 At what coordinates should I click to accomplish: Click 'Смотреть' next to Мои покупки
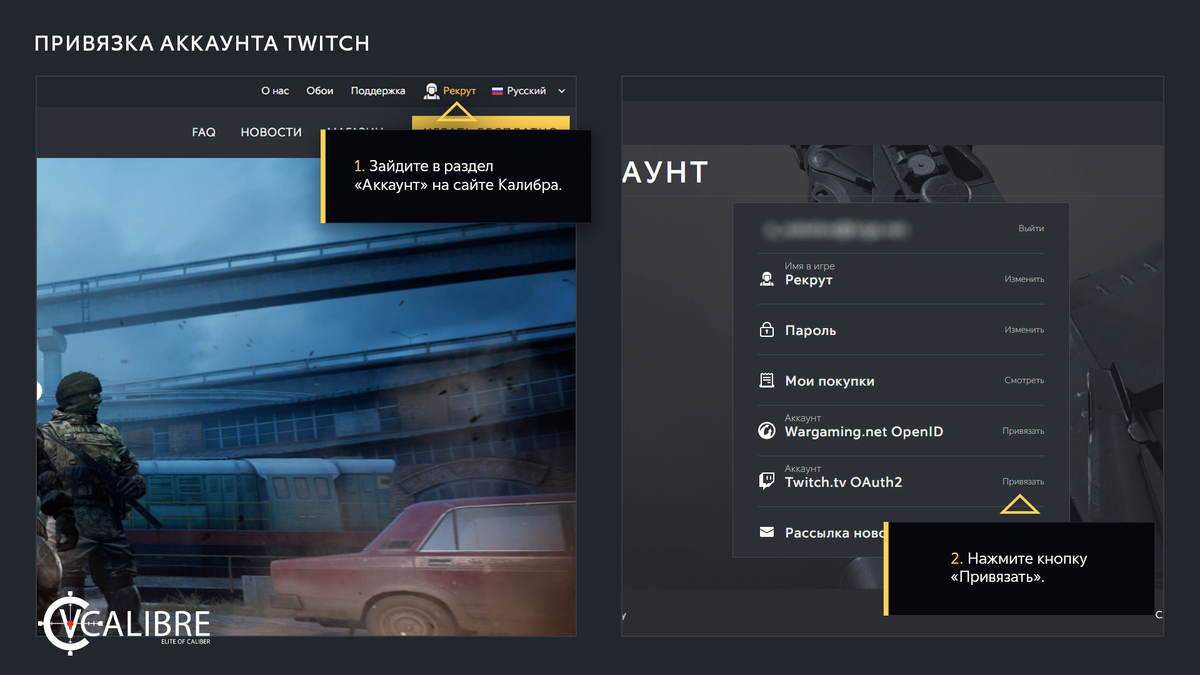pyautogui.click(x=1024, y=381)
